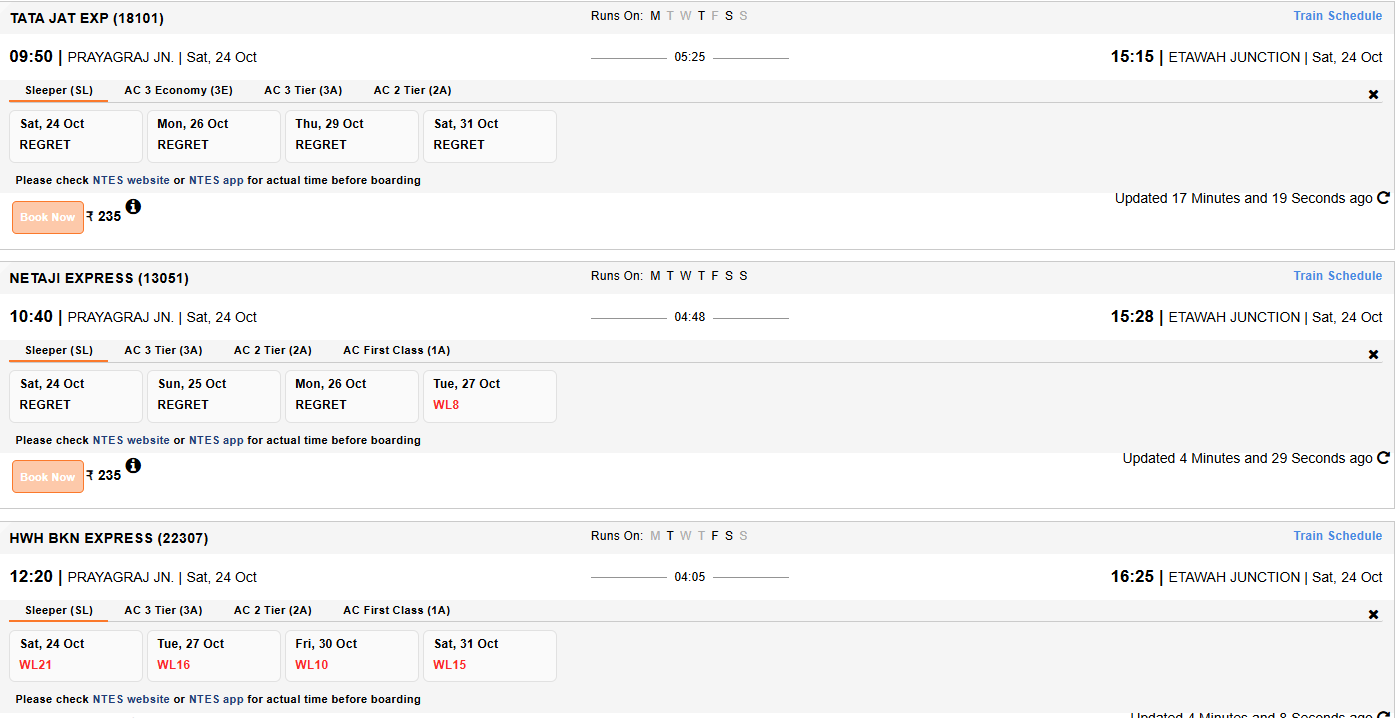Choose Sat, 24 Oct WL21 date card

[x=76, y=656]
